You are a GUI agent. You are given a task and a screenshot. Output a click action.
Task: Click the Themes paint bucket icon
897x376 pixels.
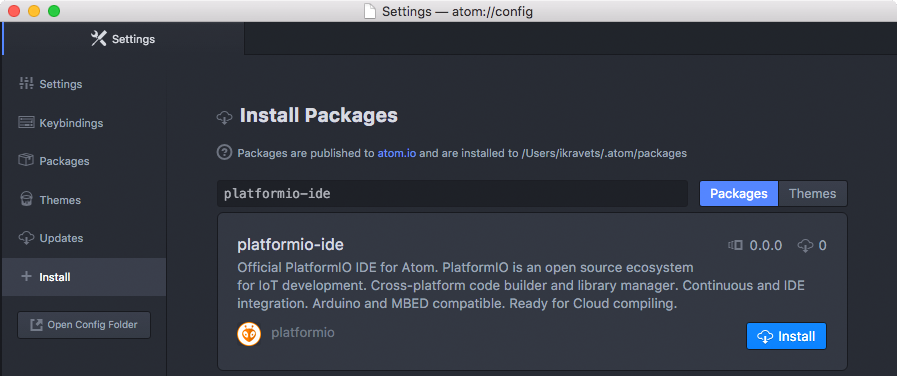pos(26,200)
